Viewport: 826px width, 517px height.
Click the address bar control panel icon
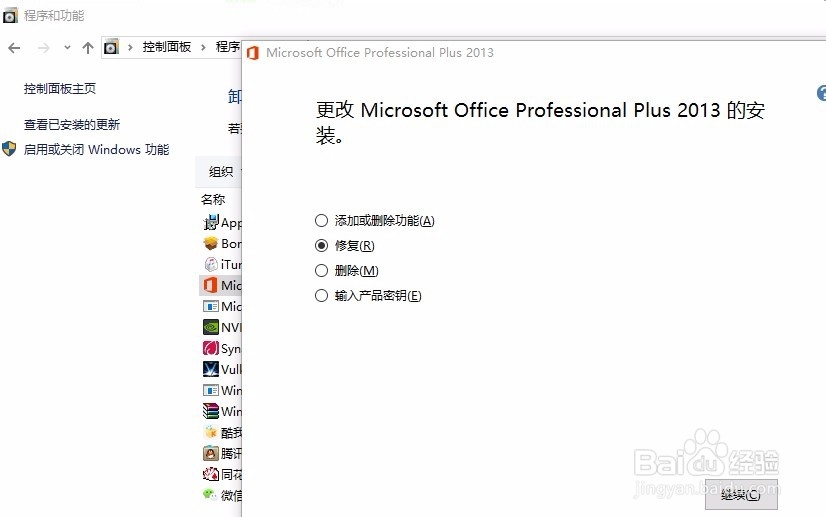(x=111, y=47)
